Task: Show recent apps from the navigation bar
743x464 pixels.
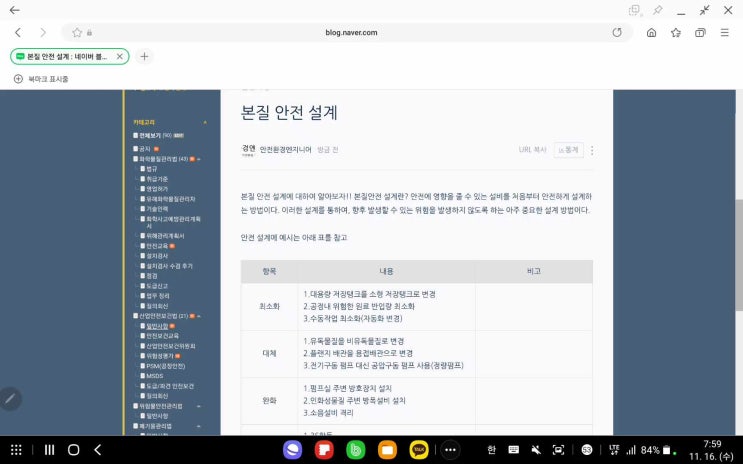Action: (x=49, y=450)
